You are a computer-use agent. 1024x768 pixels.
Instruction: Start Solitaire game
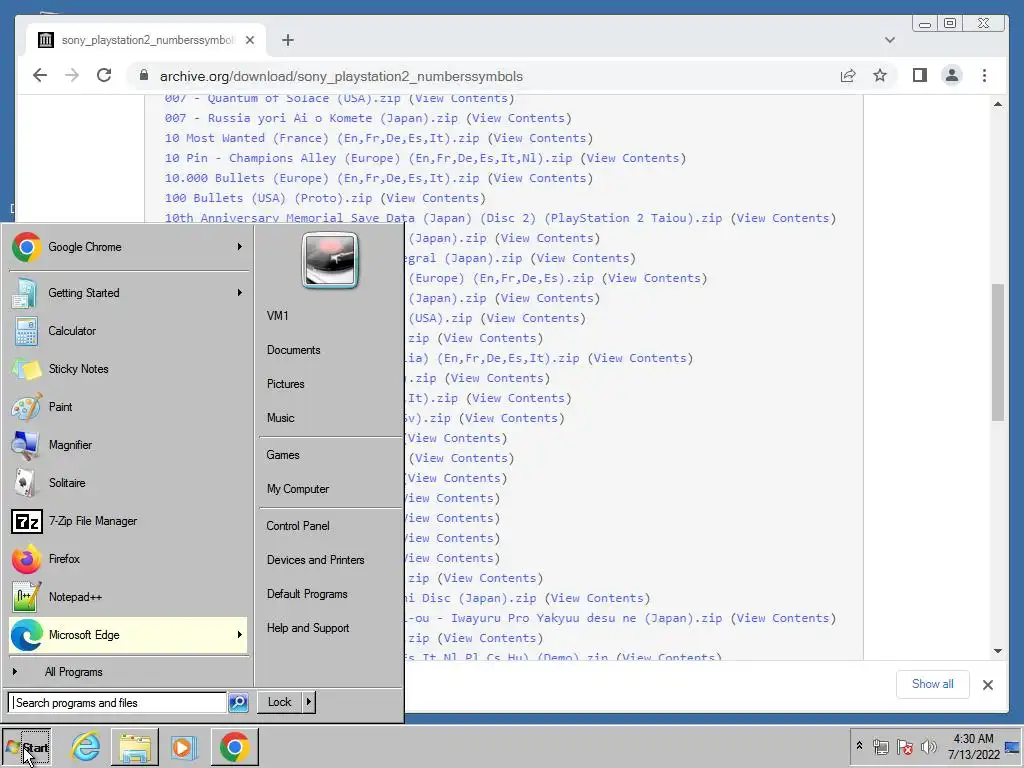(x=128, y=483)
